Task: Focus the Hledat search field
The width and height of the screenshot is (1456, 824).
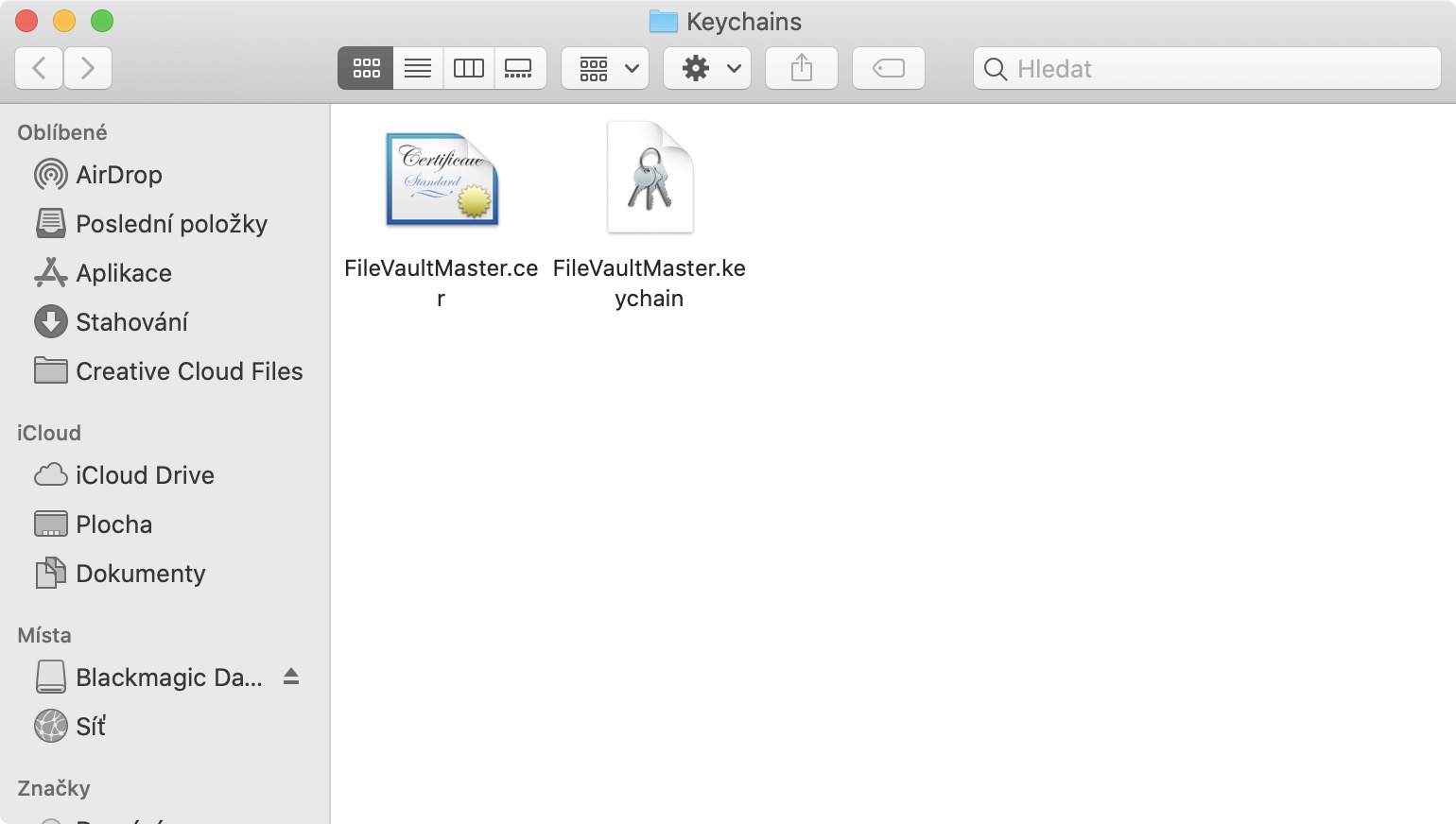Action: 1207,68
